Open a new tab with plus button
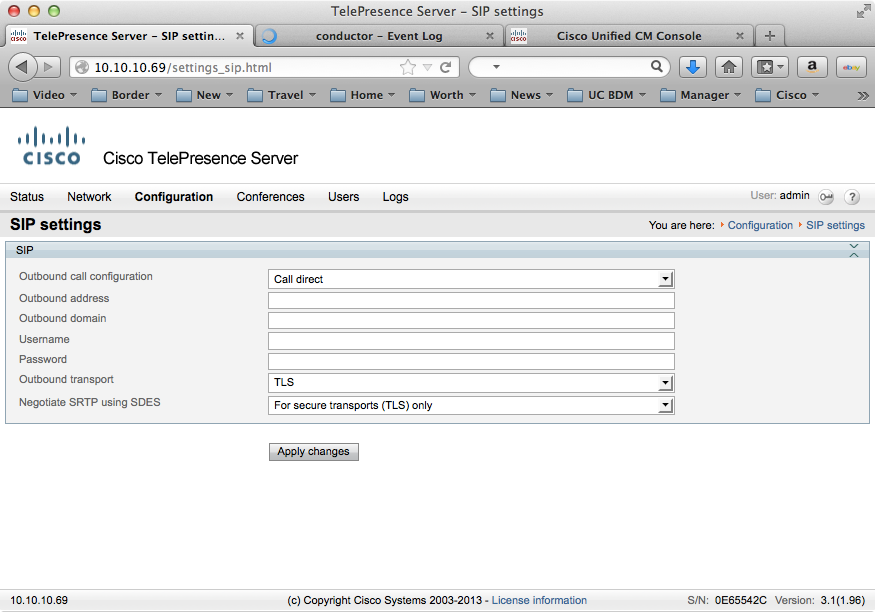 pyautogui.click(x=770, y=36)
